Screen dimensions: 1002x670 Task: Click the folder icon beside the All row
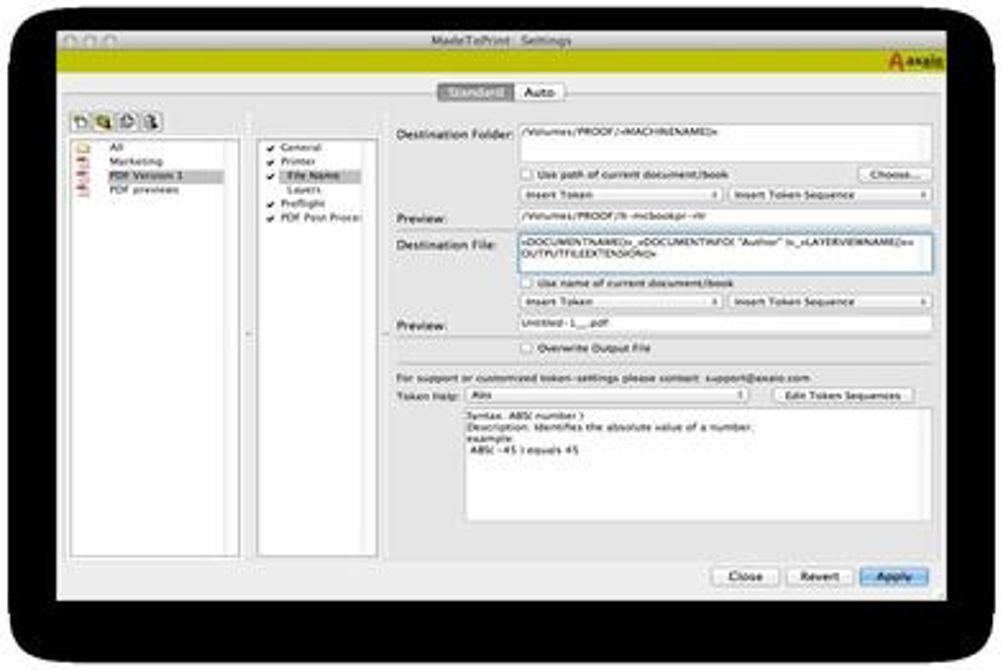coord(83,148)
